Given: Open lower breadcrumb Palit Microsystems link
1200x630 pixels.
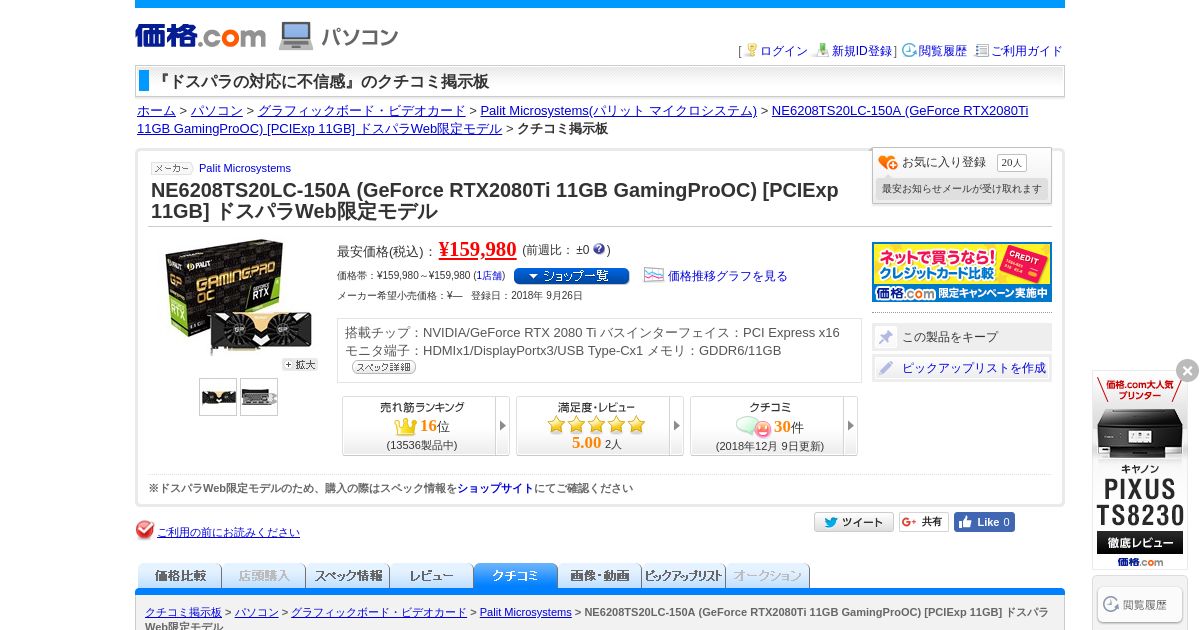Looking at the screenshot, I should (x=525, y=612).
